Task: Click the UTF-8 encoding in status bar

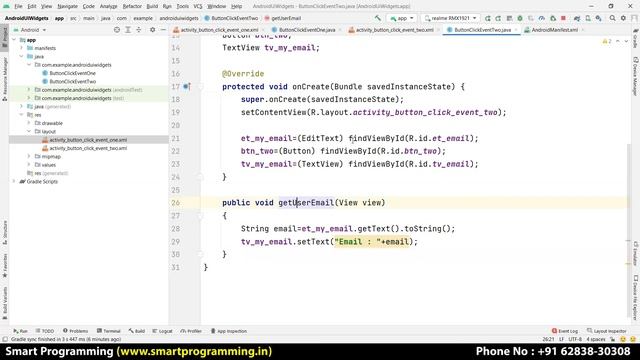Action: (575, 339)
